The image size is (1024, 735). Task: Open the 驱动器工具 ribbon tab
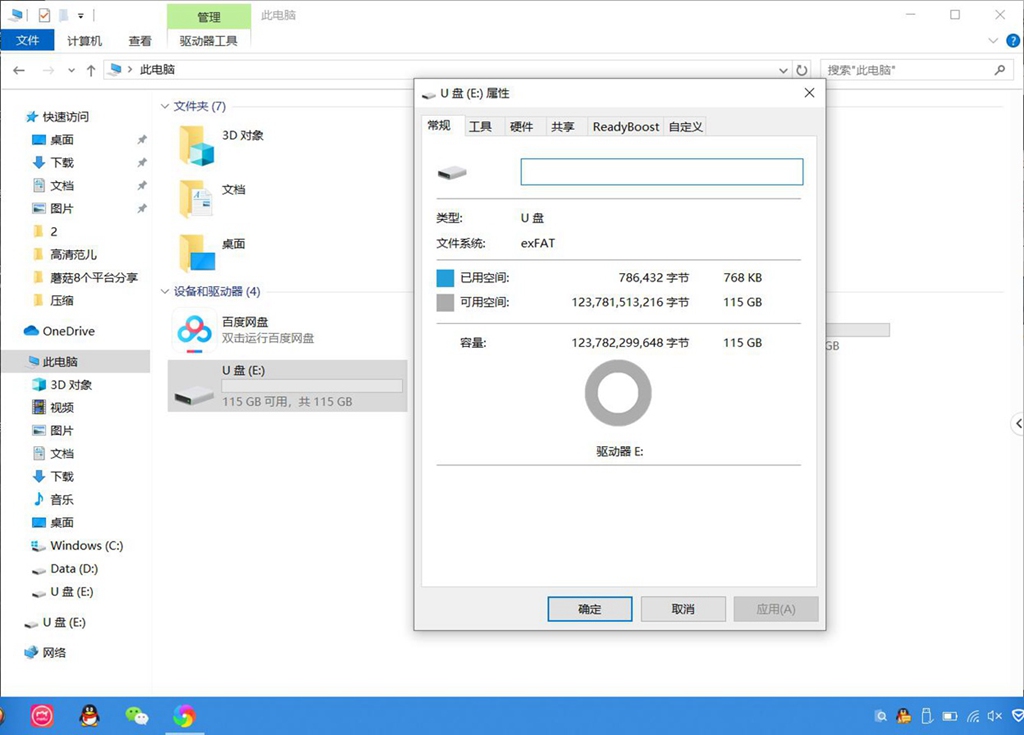point(209,41)
